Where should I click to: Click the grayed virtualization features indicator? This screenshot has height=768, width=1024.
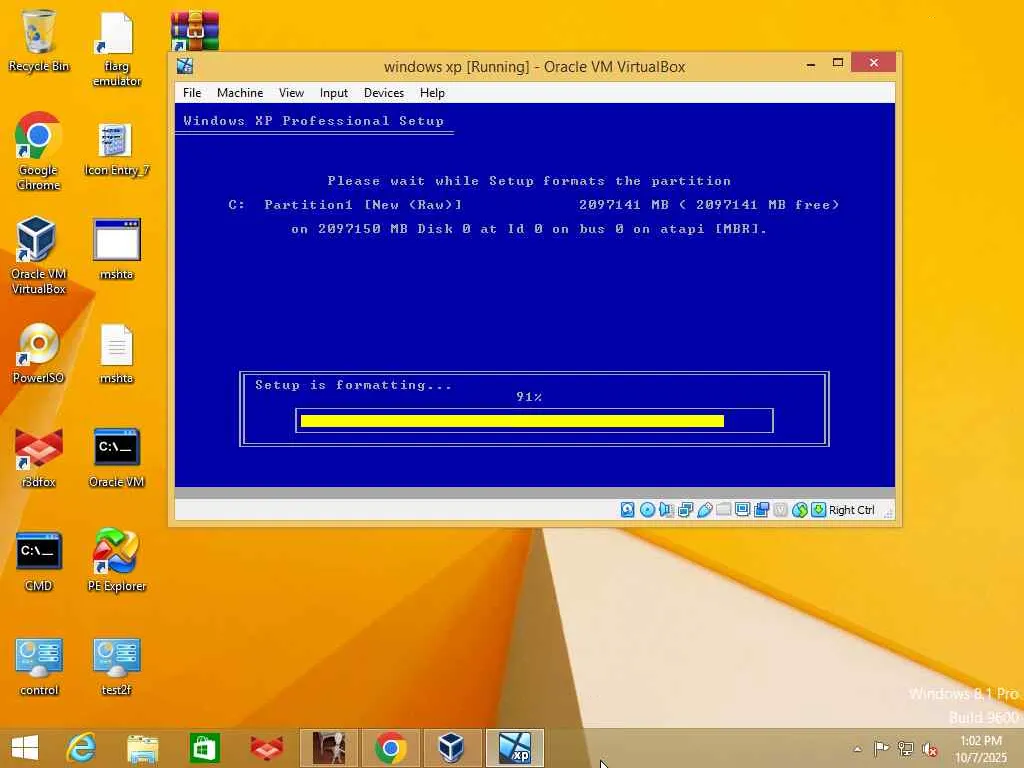[x=780, y=510]
